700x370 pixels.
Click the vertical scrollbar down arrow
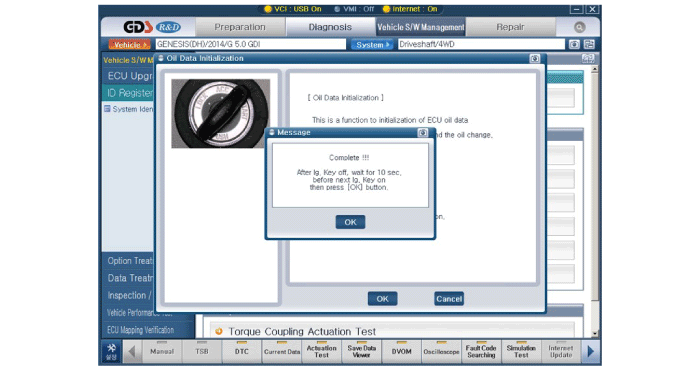595,333
